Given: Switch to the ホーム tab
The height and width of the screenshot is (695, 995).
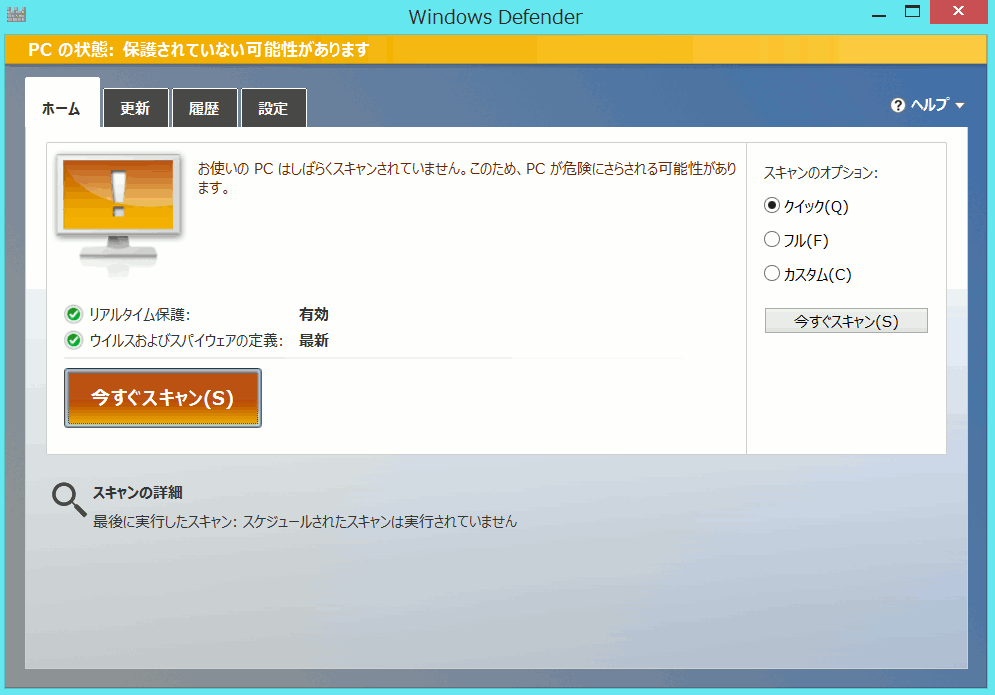Looking at the screenshot, I should (x=62, y=109).
